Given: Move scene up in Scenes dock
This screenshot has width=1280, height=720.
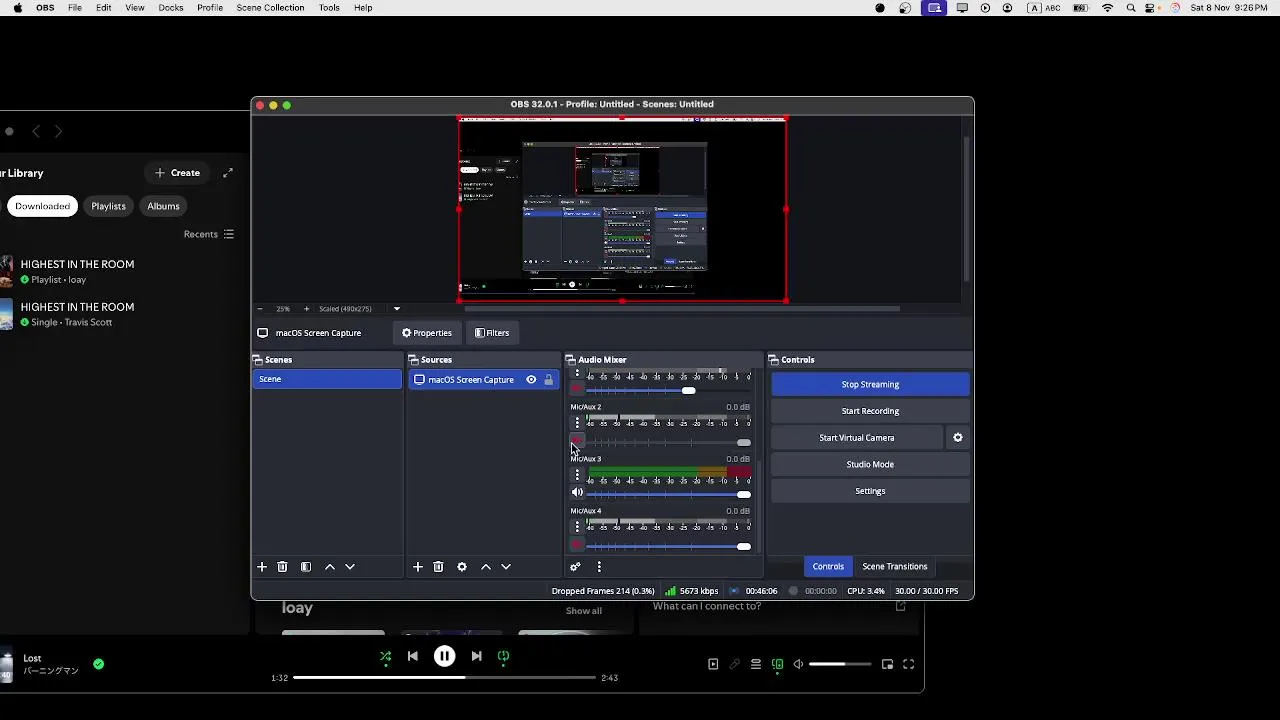Looking at the screenshot, I should coord(330,567).
